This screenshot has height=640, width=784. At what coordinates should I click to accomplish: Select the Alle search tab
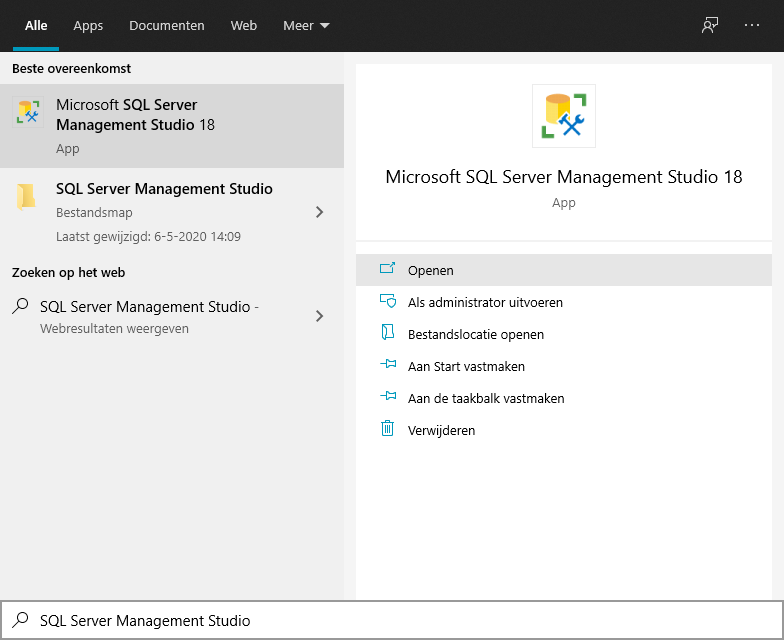click(x=36, y=26)
